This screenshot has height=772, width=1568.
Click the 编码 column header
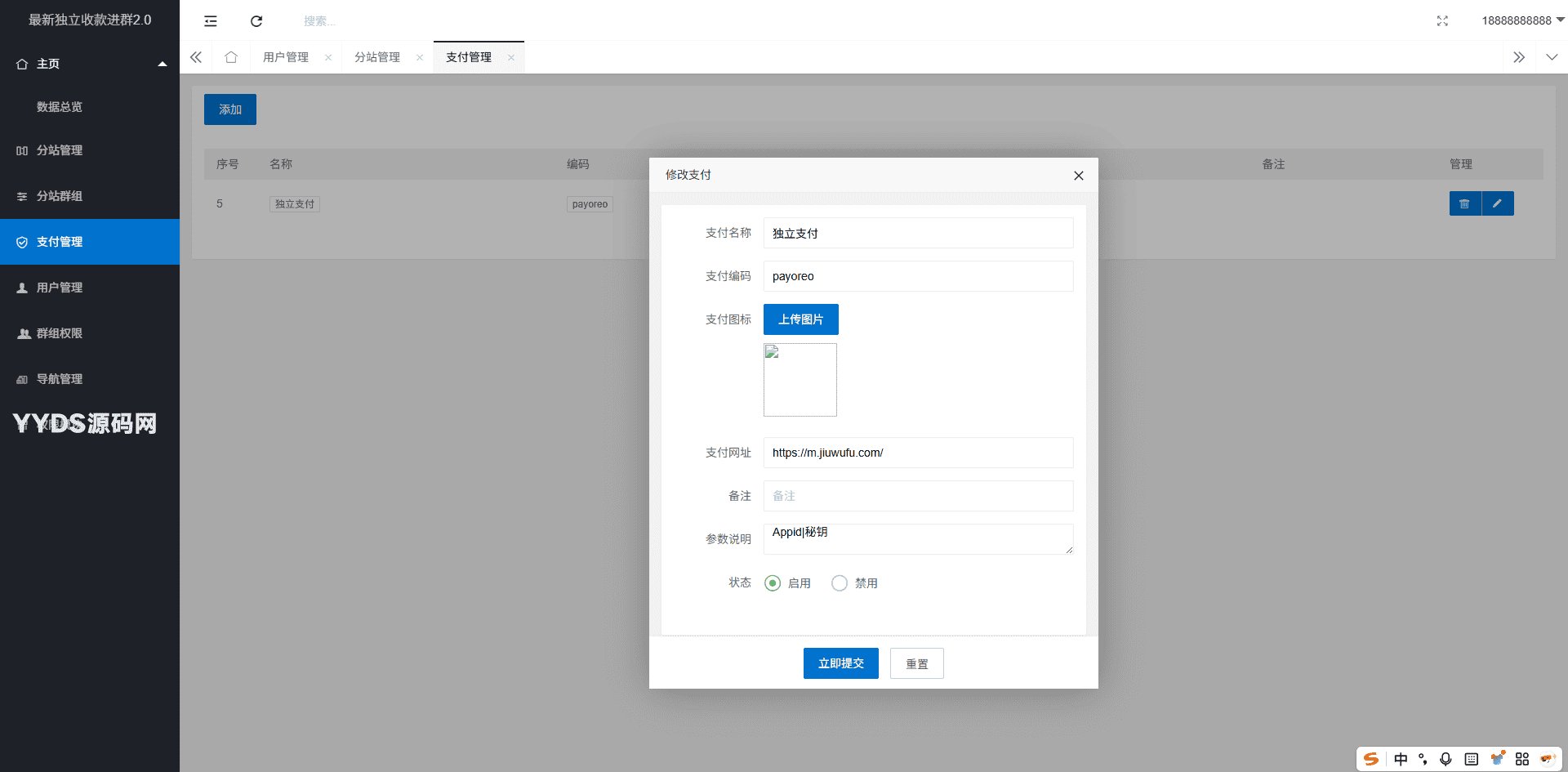(x=578, y=164)
